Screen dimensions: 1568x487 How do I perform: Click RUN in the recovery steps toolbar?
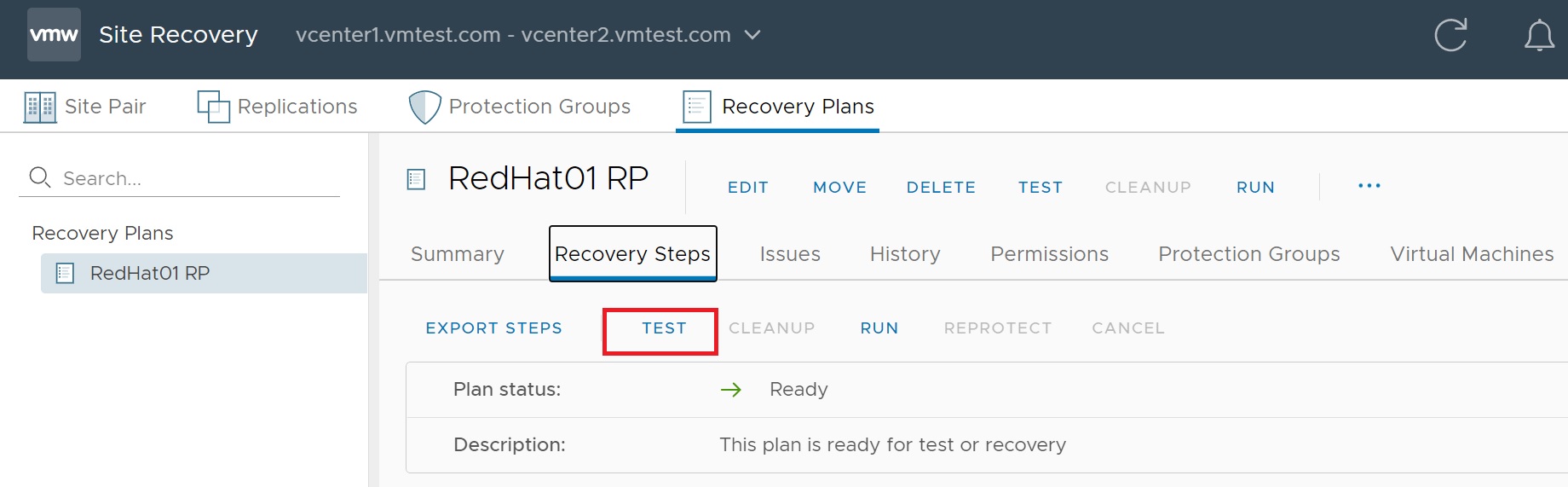[879, 328]
